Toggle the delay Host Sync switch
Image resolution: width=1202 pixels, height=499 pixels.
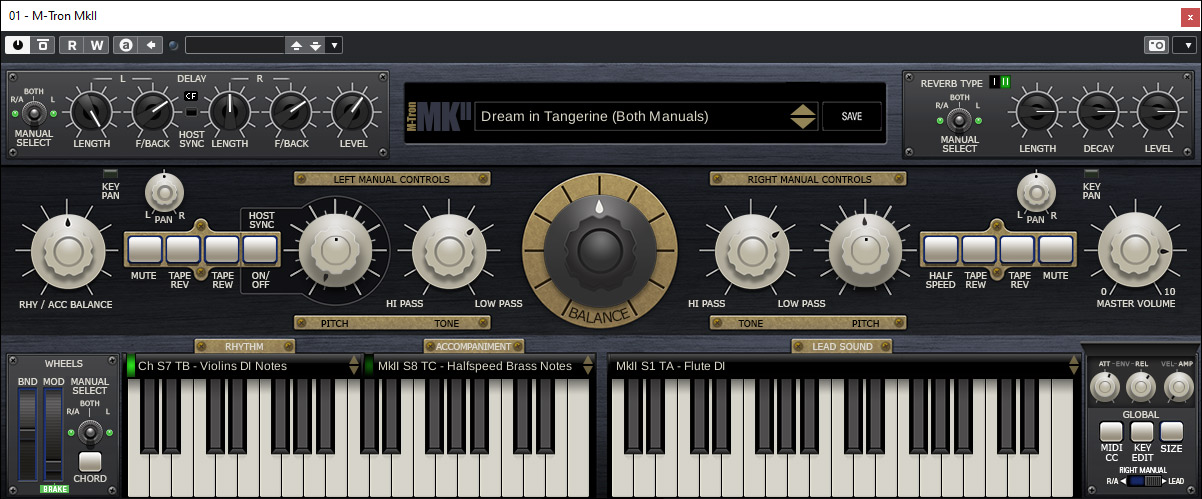tap(191, 111)
